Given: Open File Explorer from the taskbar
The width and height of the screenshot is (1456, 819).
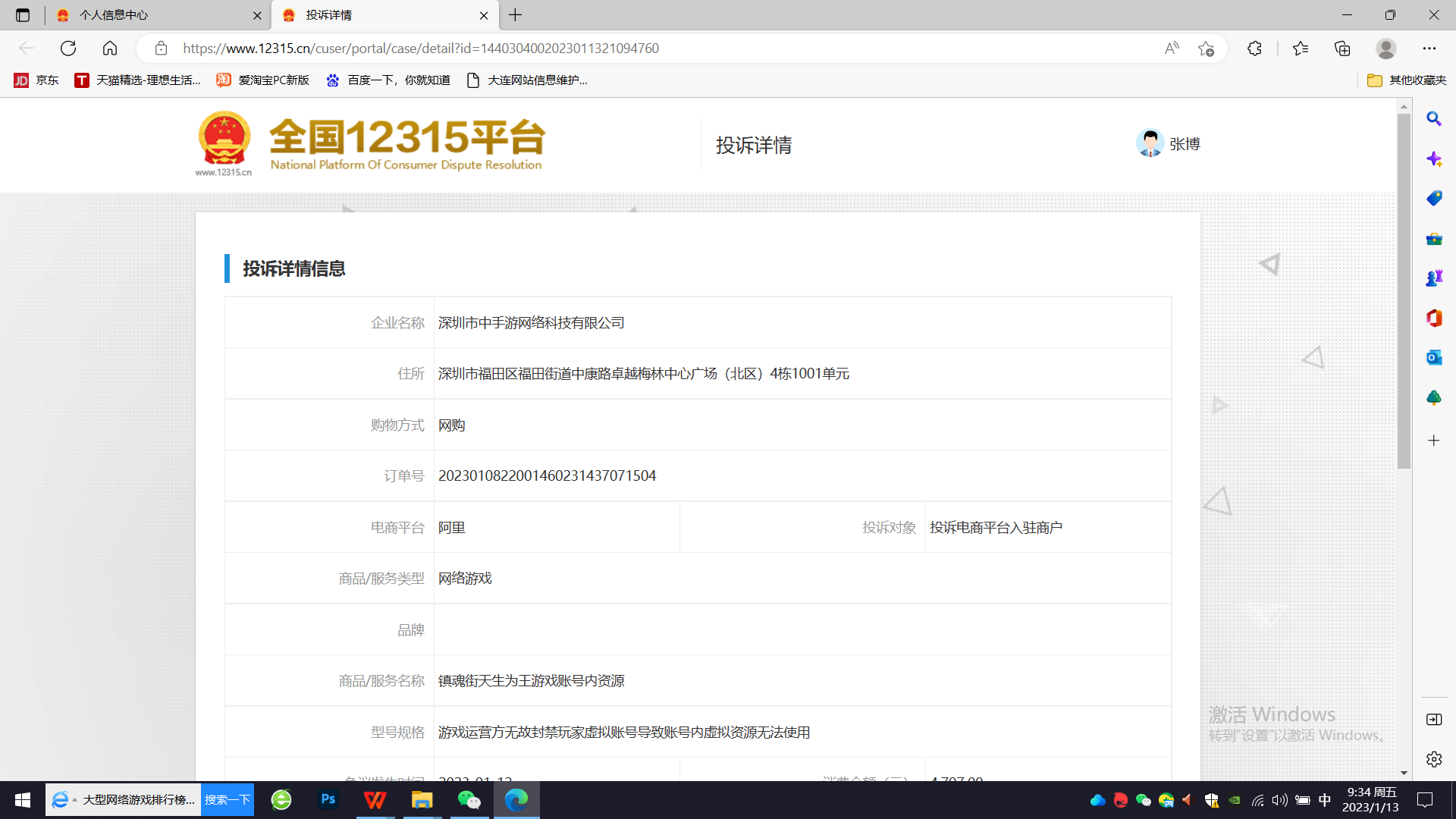Looking at the screenshot, I should (422, 799).
